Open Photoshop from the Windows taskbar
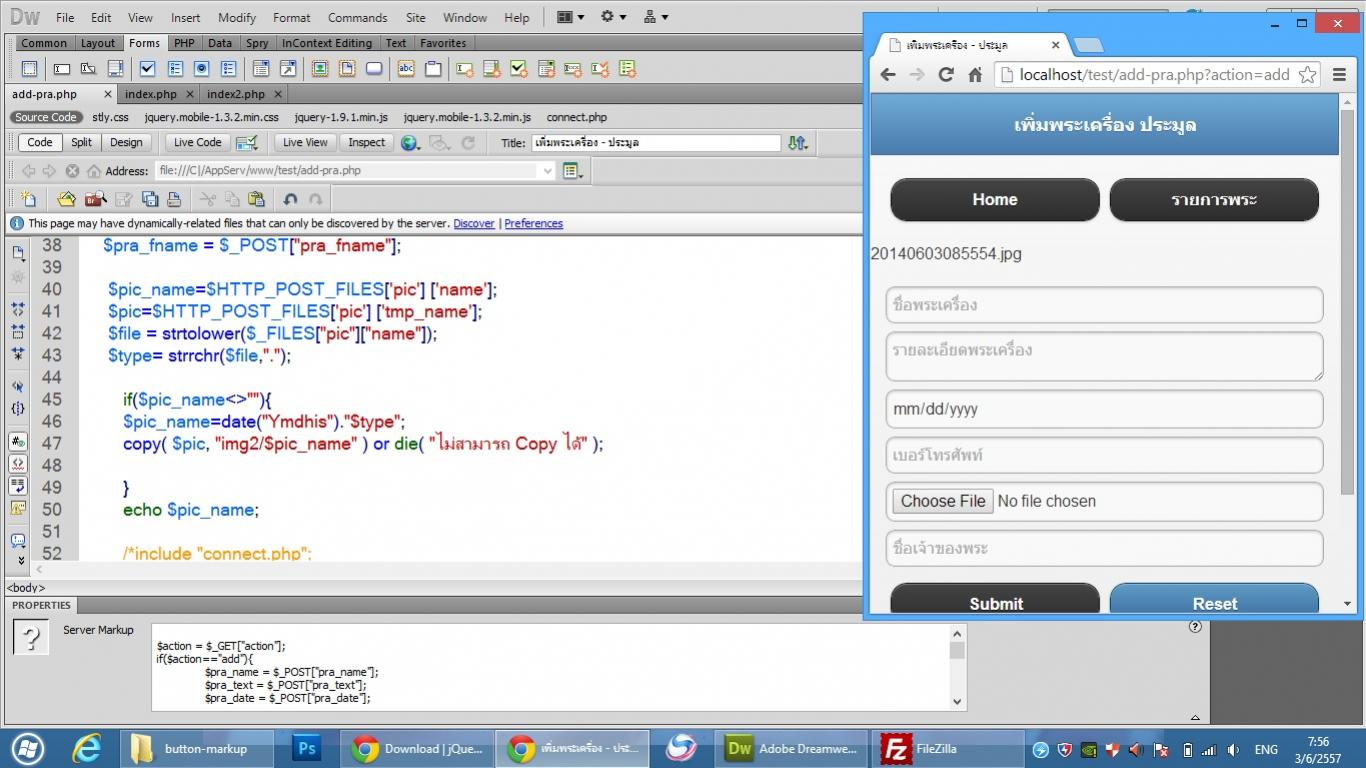The width and height of the screenshot is (1366, 768). click(x=306, y=748)
